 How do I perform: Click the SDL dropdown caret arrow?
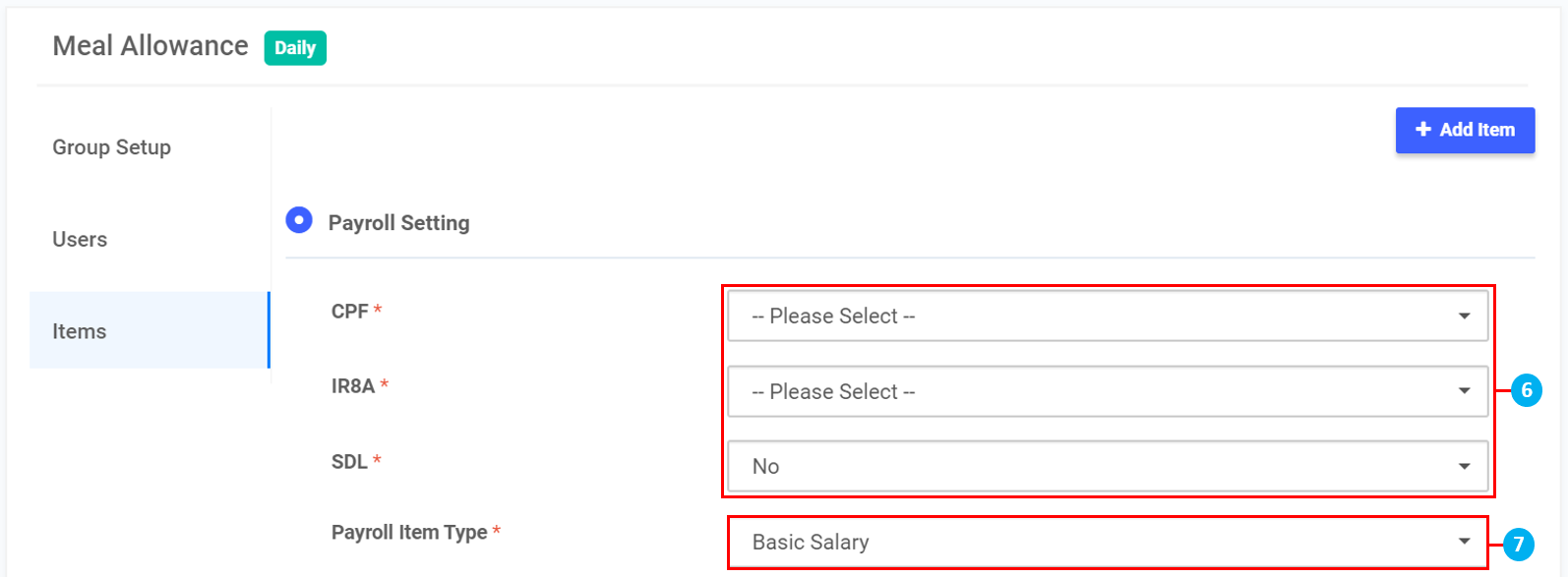coord(1464,467)
